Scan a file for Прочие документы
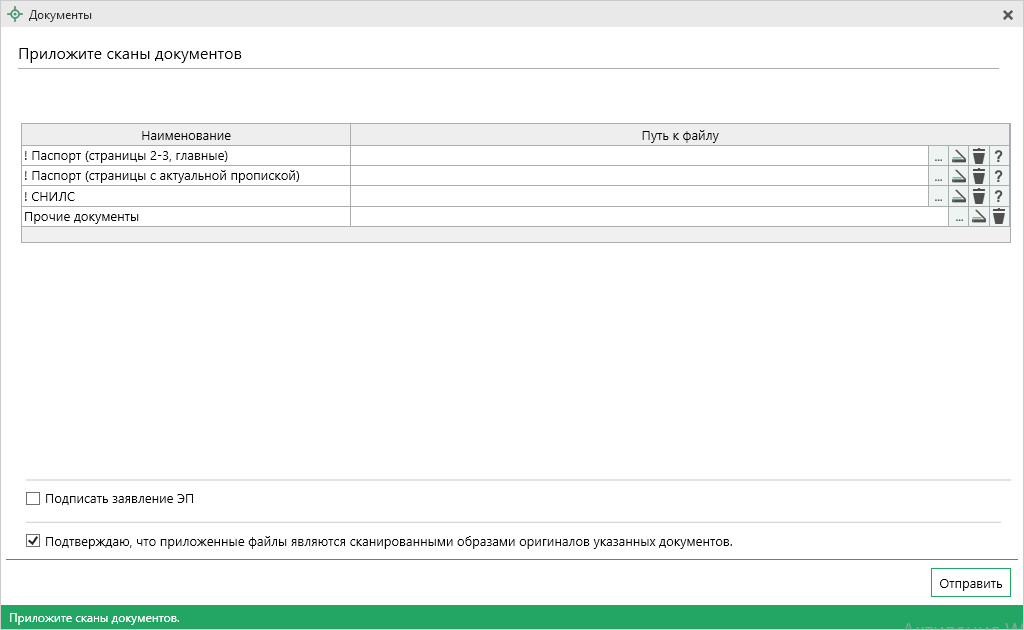This screenshot has width=1024, height=630. pos(978,216)
